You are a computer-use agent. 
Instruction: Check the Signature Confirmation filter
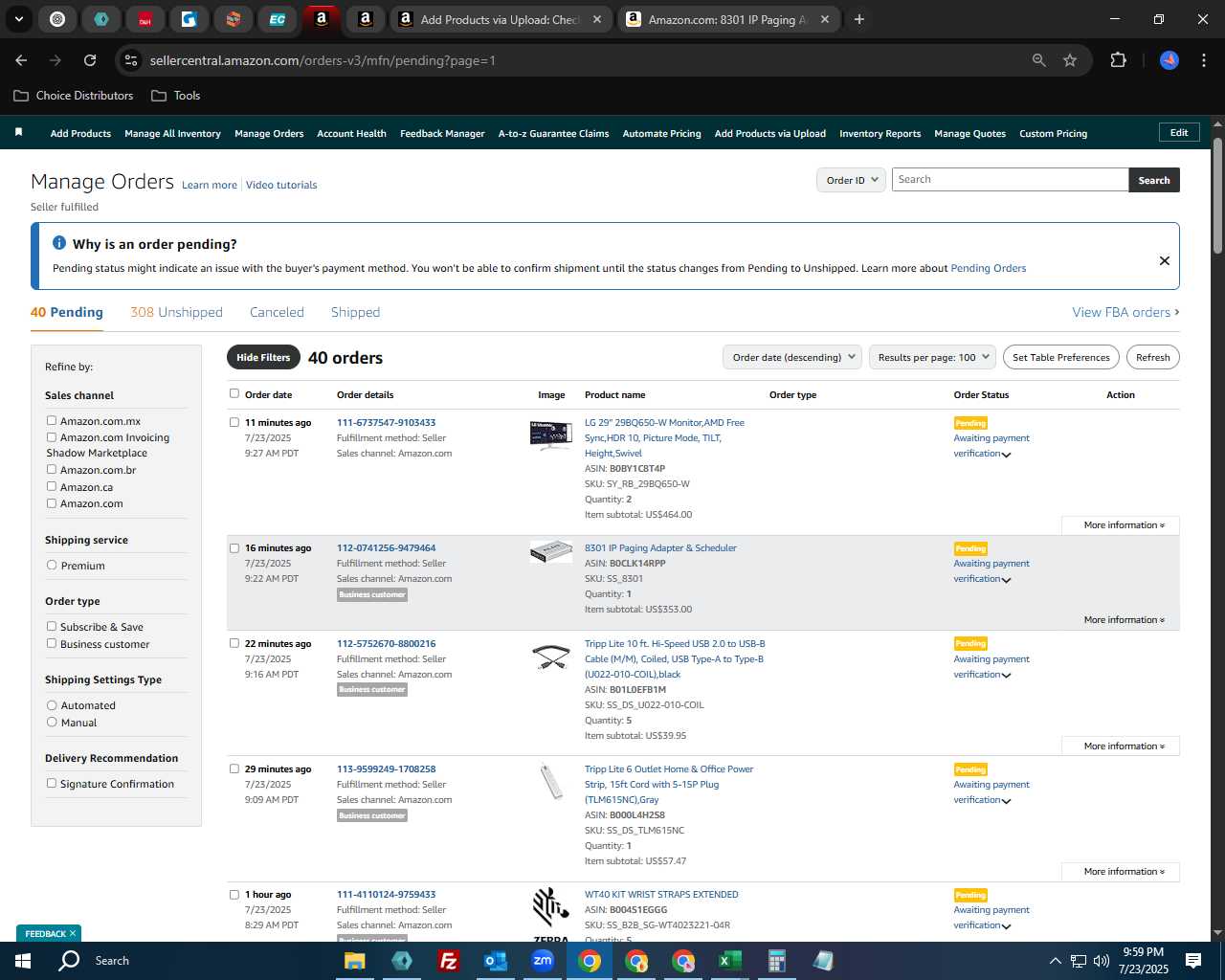(52, 783)
